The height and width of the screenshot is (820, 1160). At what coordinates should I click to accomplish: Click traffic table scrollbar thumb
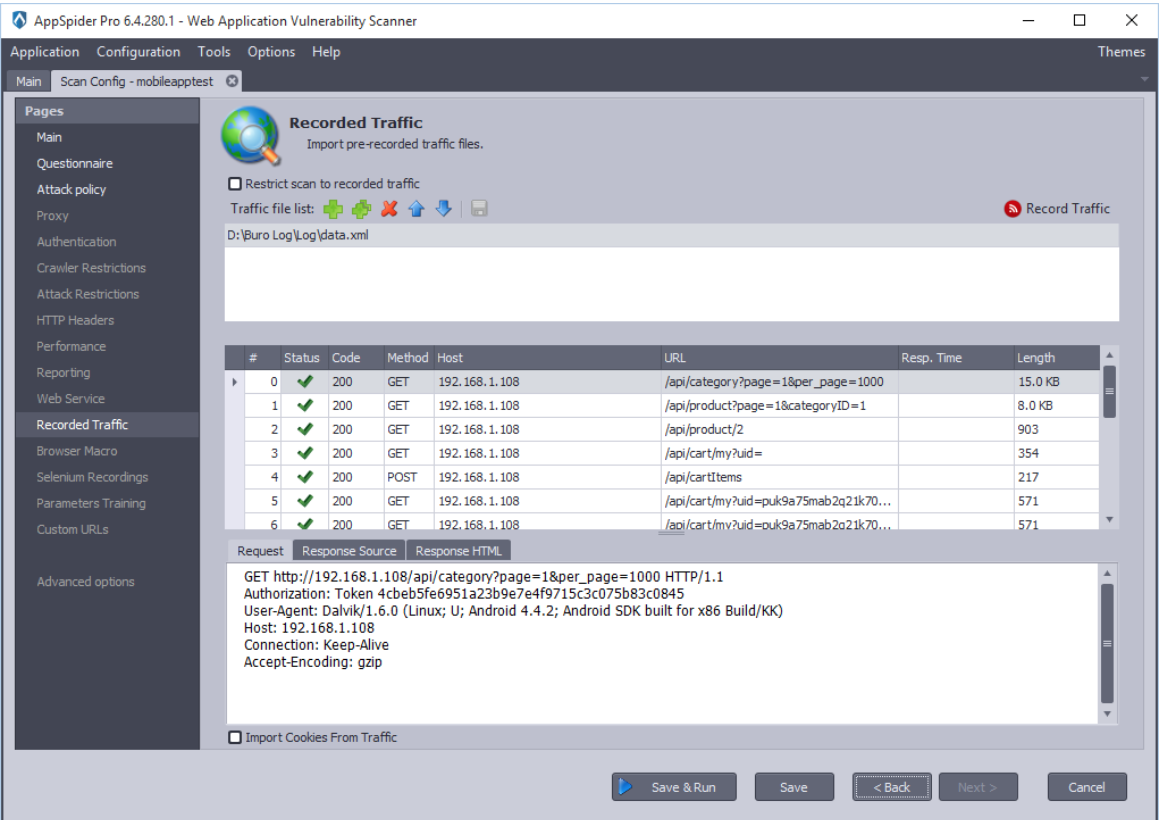click(1109, 391)
